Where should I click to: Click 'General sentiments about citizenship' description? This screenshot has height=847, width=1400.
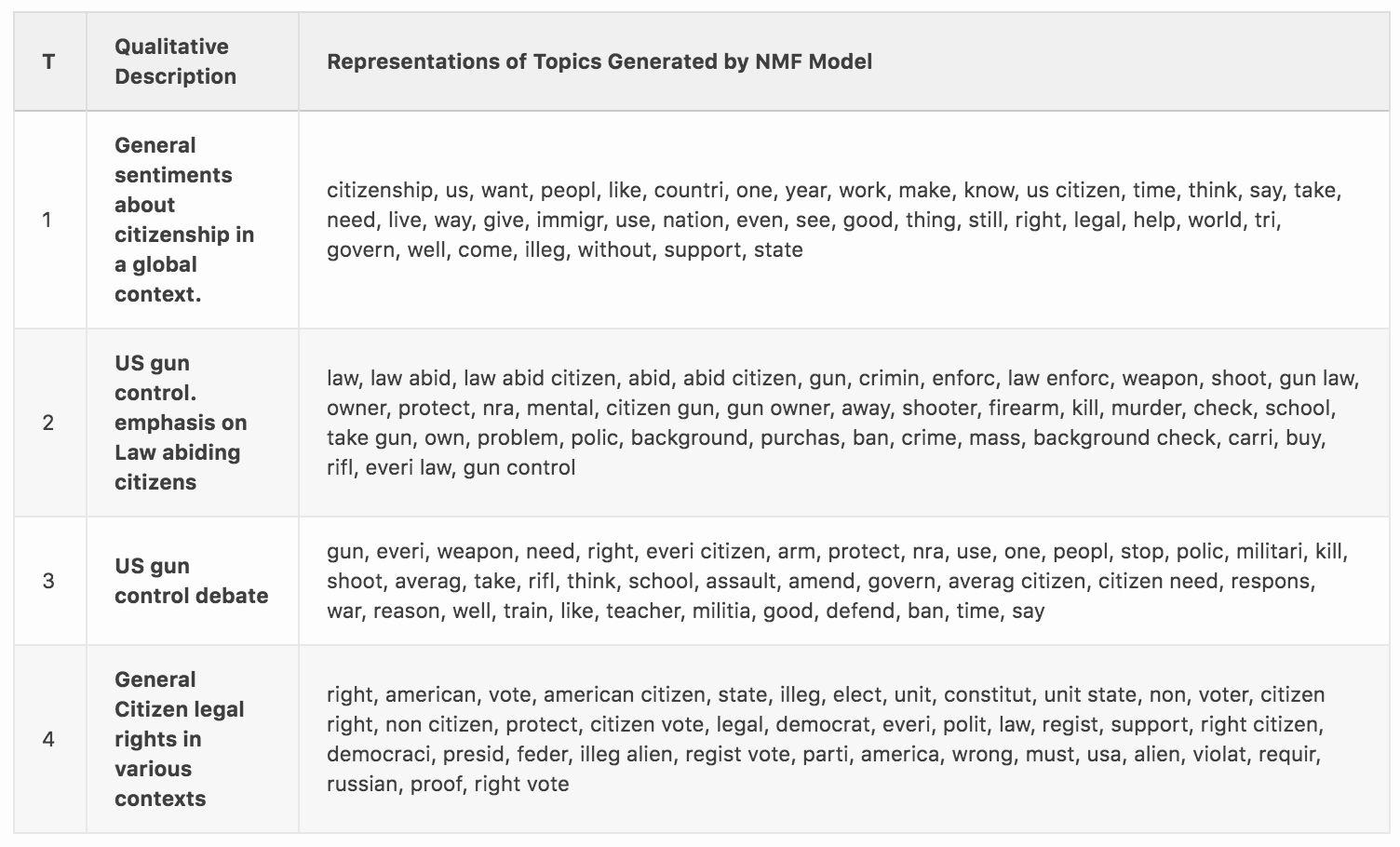pos(193,220)
